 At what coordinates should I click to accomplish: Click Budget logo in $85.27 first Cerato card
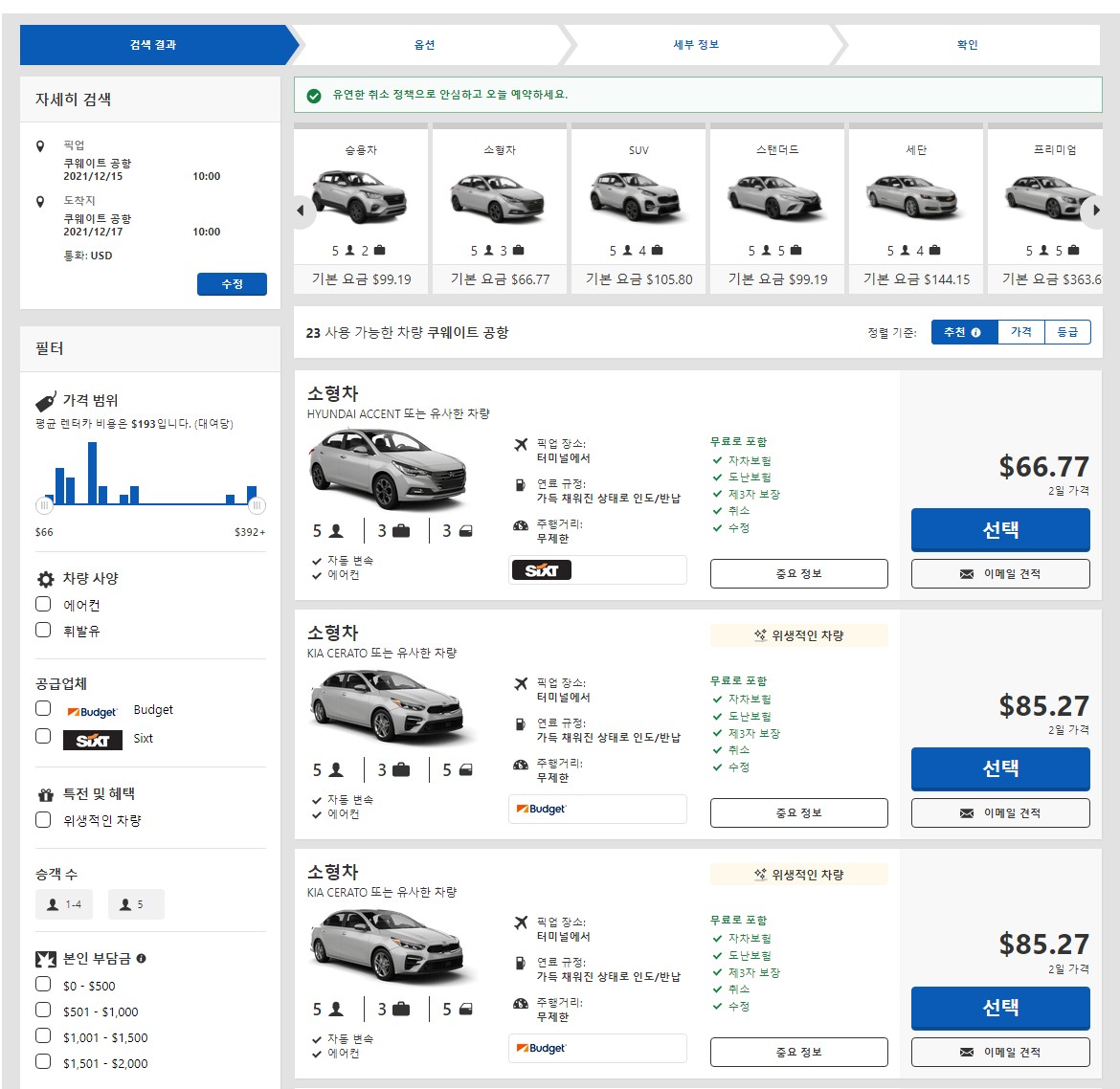tap(541, 809)
